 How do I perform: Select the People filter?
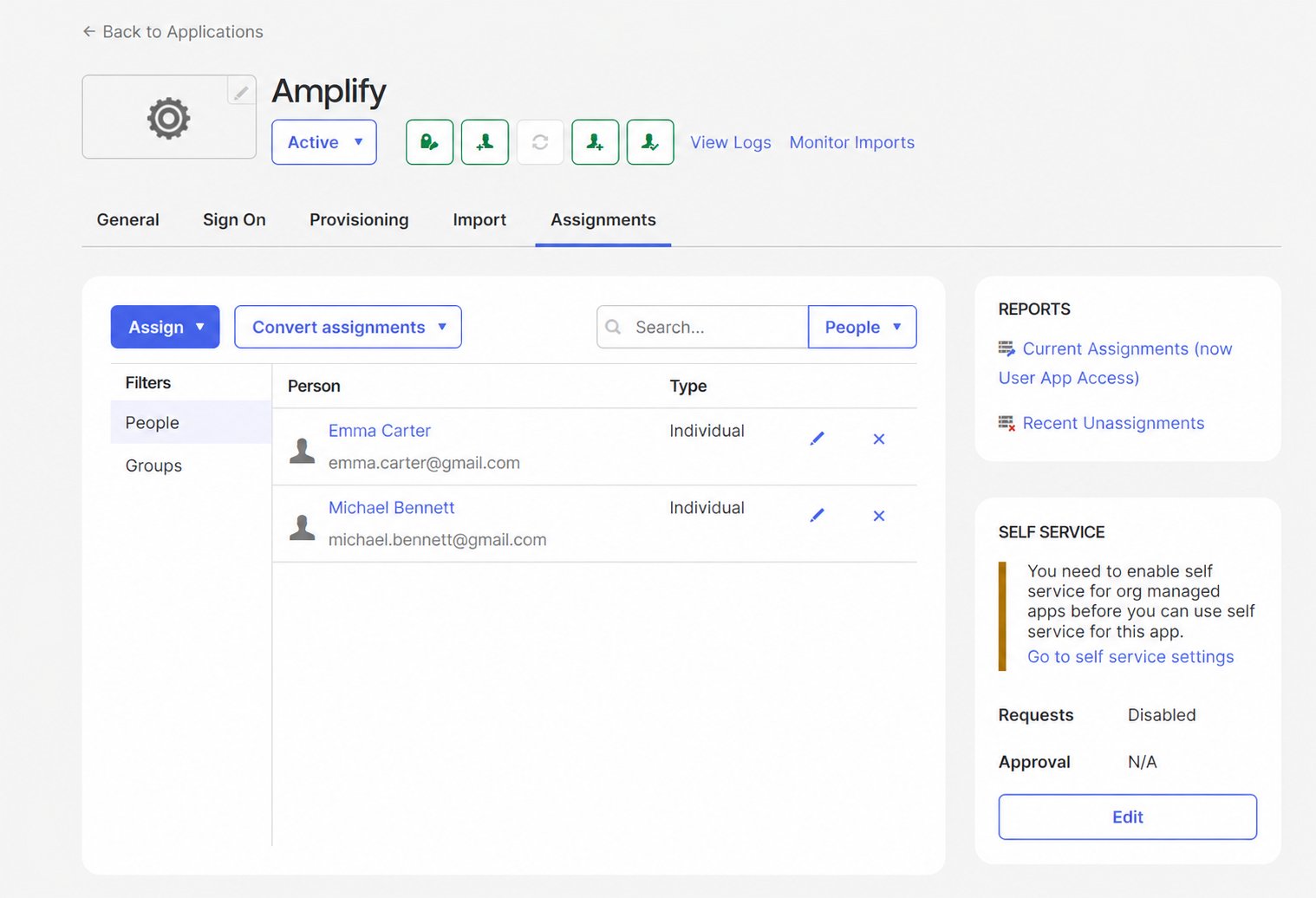(191, 422)
